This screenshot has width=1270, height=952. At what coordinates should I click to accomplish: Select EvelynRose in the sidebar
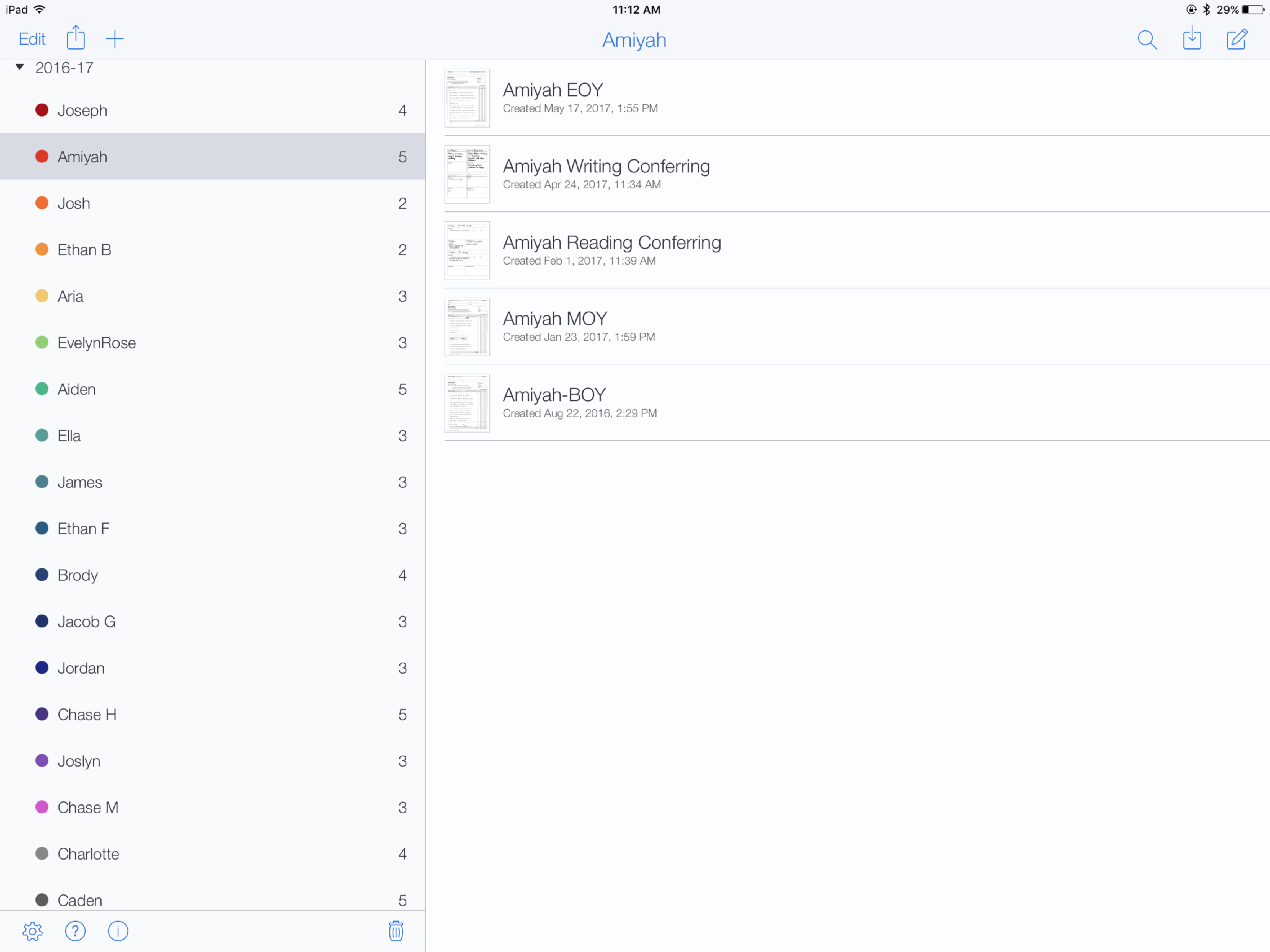[212, 342]
